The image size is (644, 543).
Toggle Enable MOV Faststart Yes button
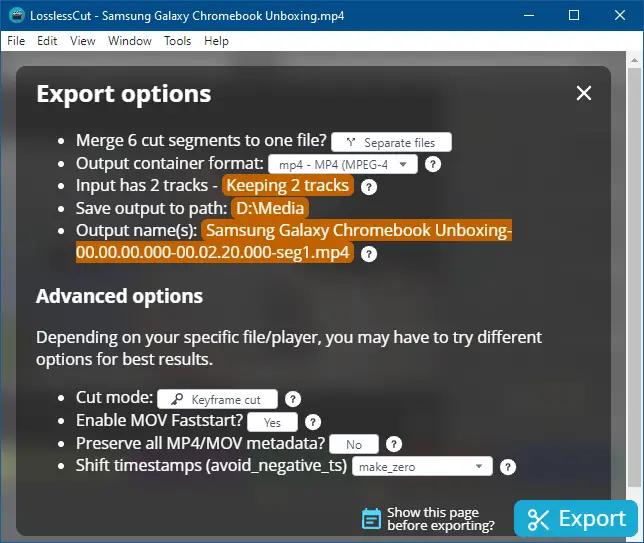pyautogui.click(x=272, y=422)
